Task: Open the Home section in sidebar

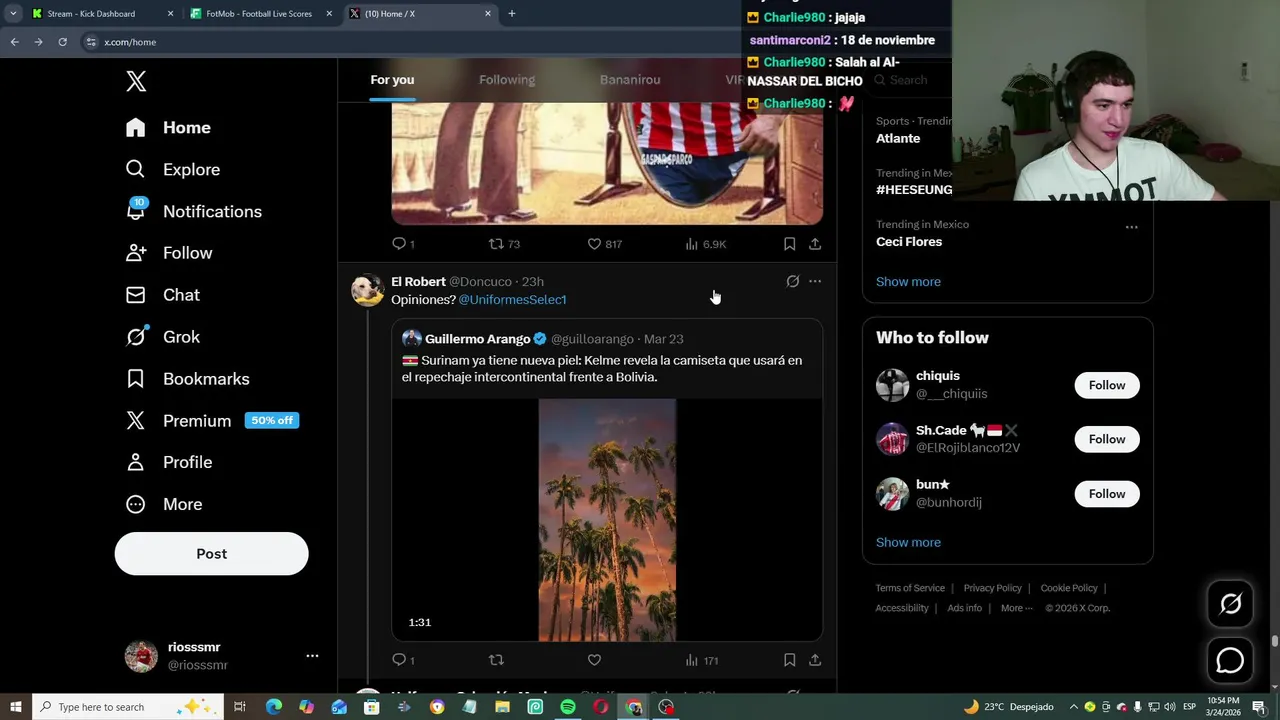Action: pos(168,128)
